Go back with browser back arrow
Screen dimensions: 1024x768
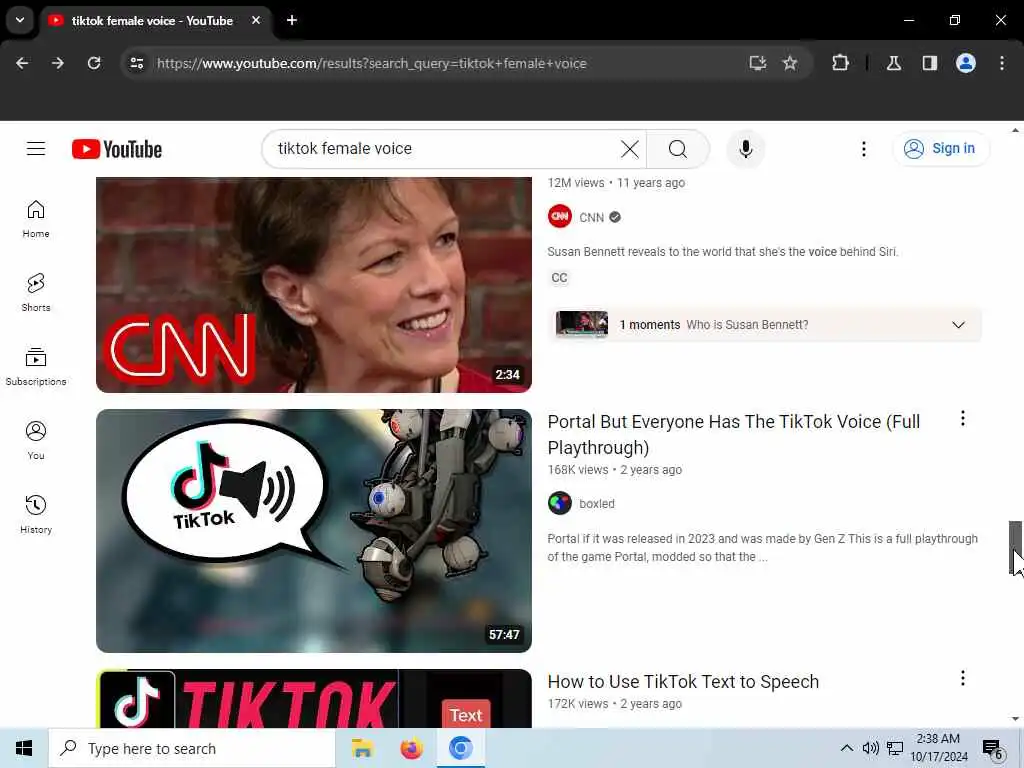(x=22, y=63)
